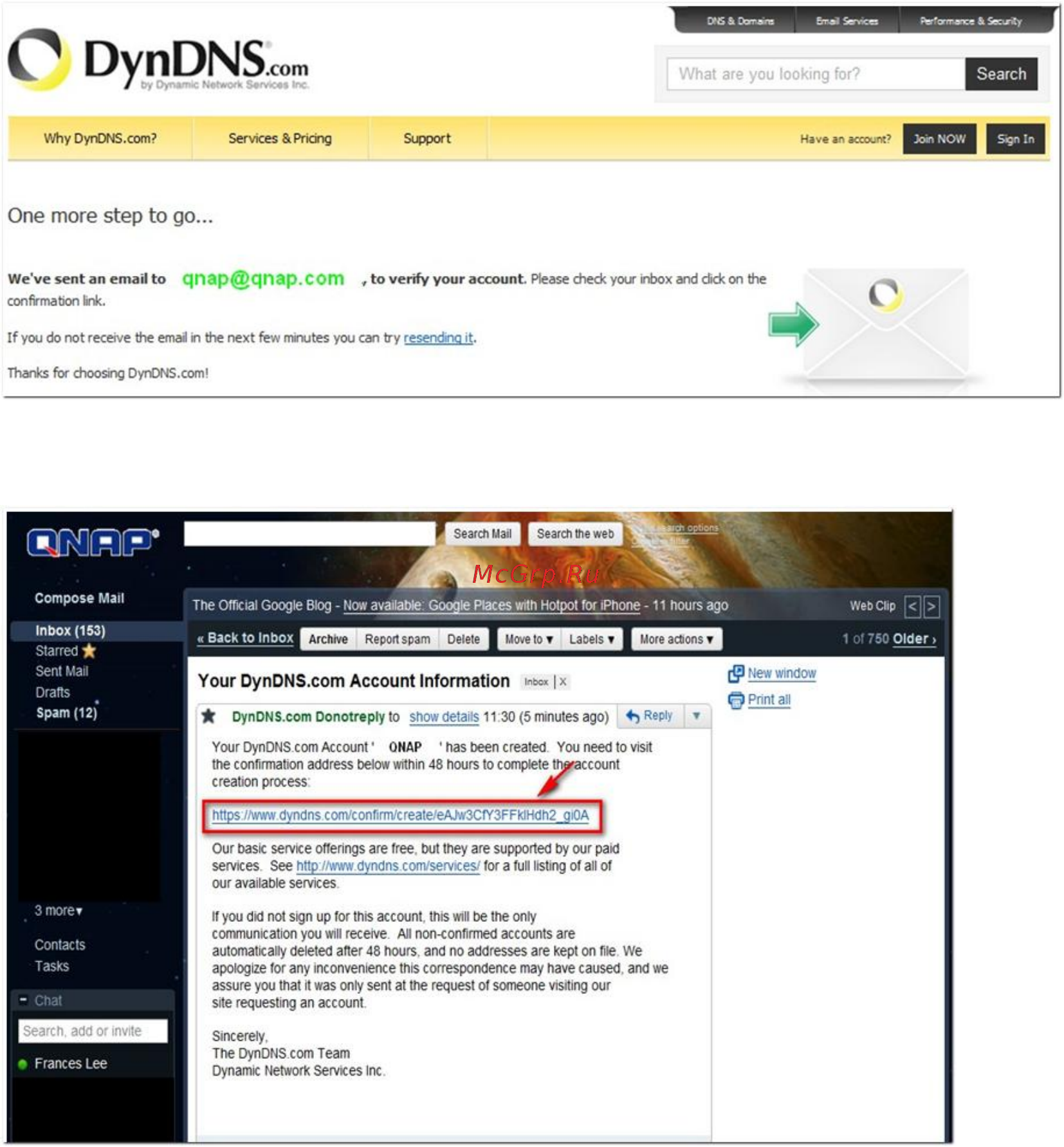The width and height of the screenshot is (1064, 1147).
Task: Click the Sign In button
Action: point(1015,139)
